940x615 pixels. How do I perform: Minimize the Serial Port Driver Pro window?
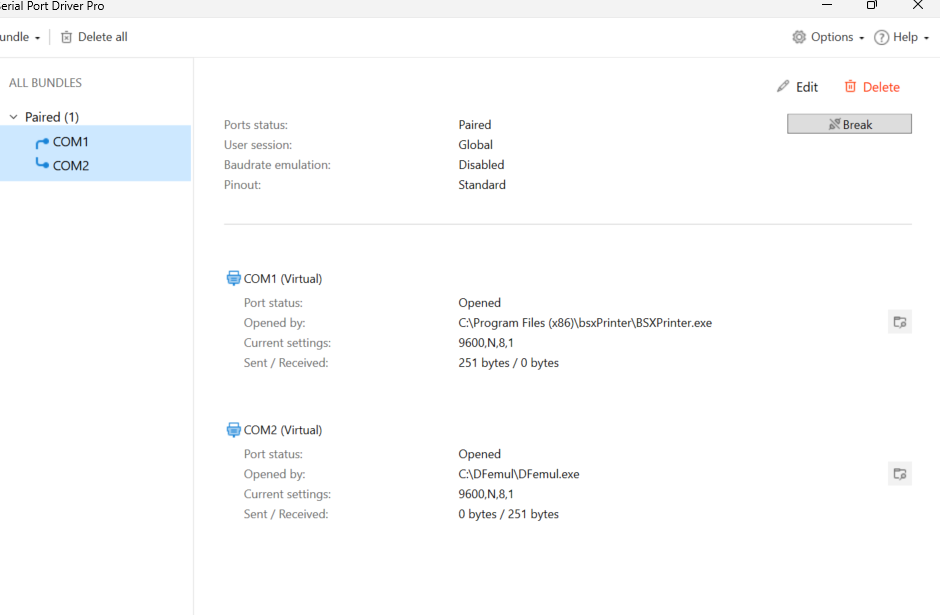[827, 5]
